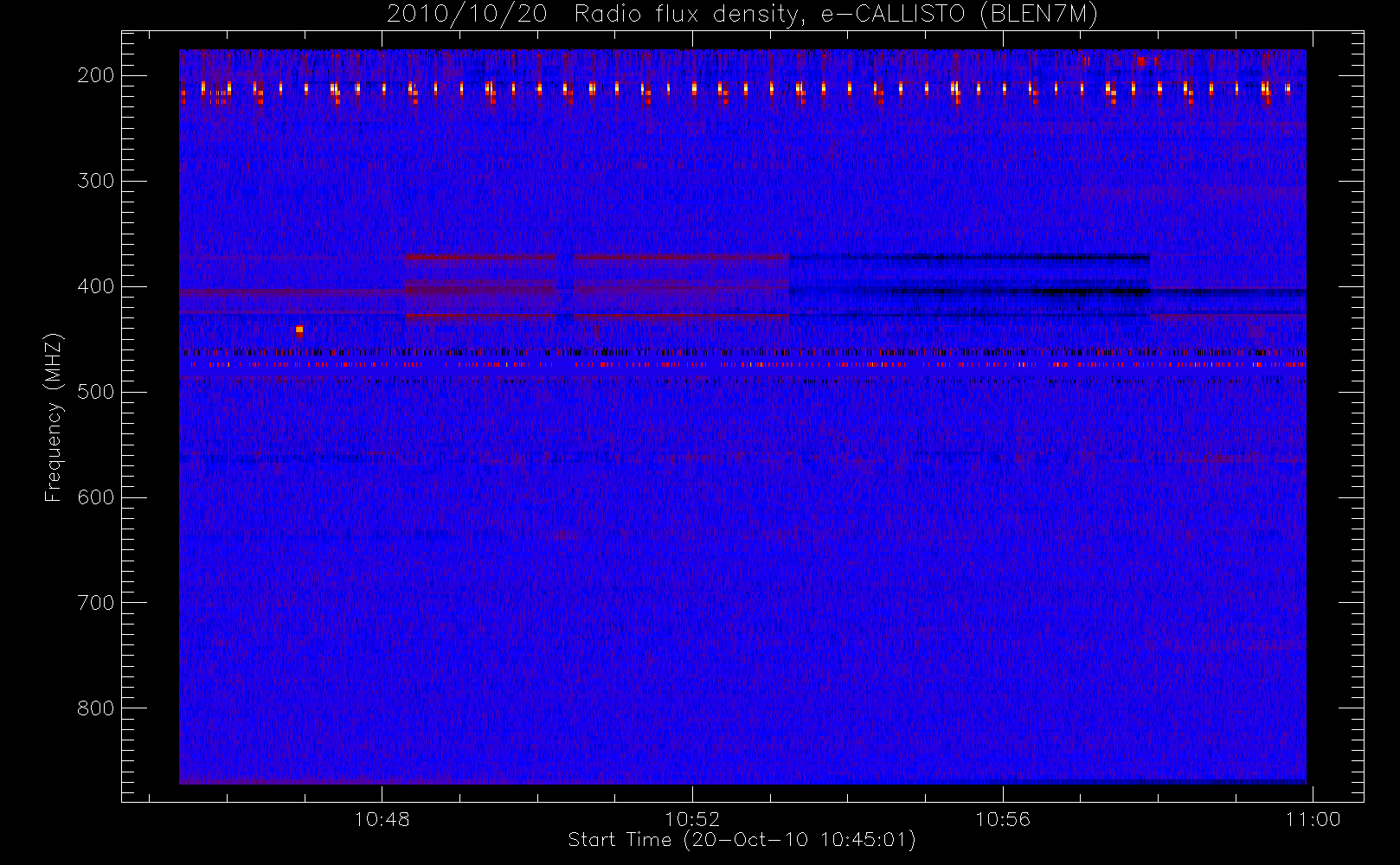Click the 10:52 time tick label
Image resolution: width=1400 pixels, height=865 pixels.
coord(692,819)
